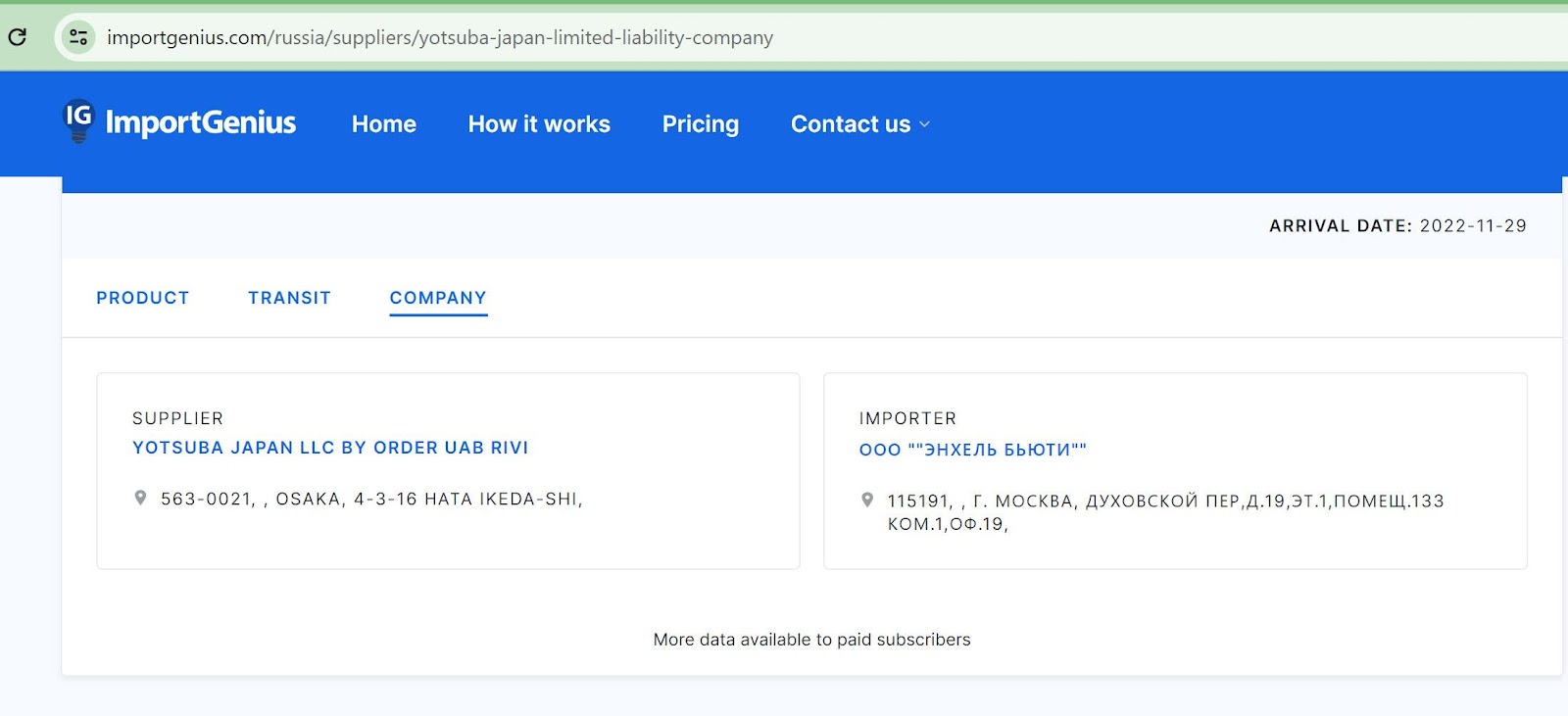Click the ImportGenius wordmark
This screenshot has height=716, width=1568.
click(x=201, y=122)
